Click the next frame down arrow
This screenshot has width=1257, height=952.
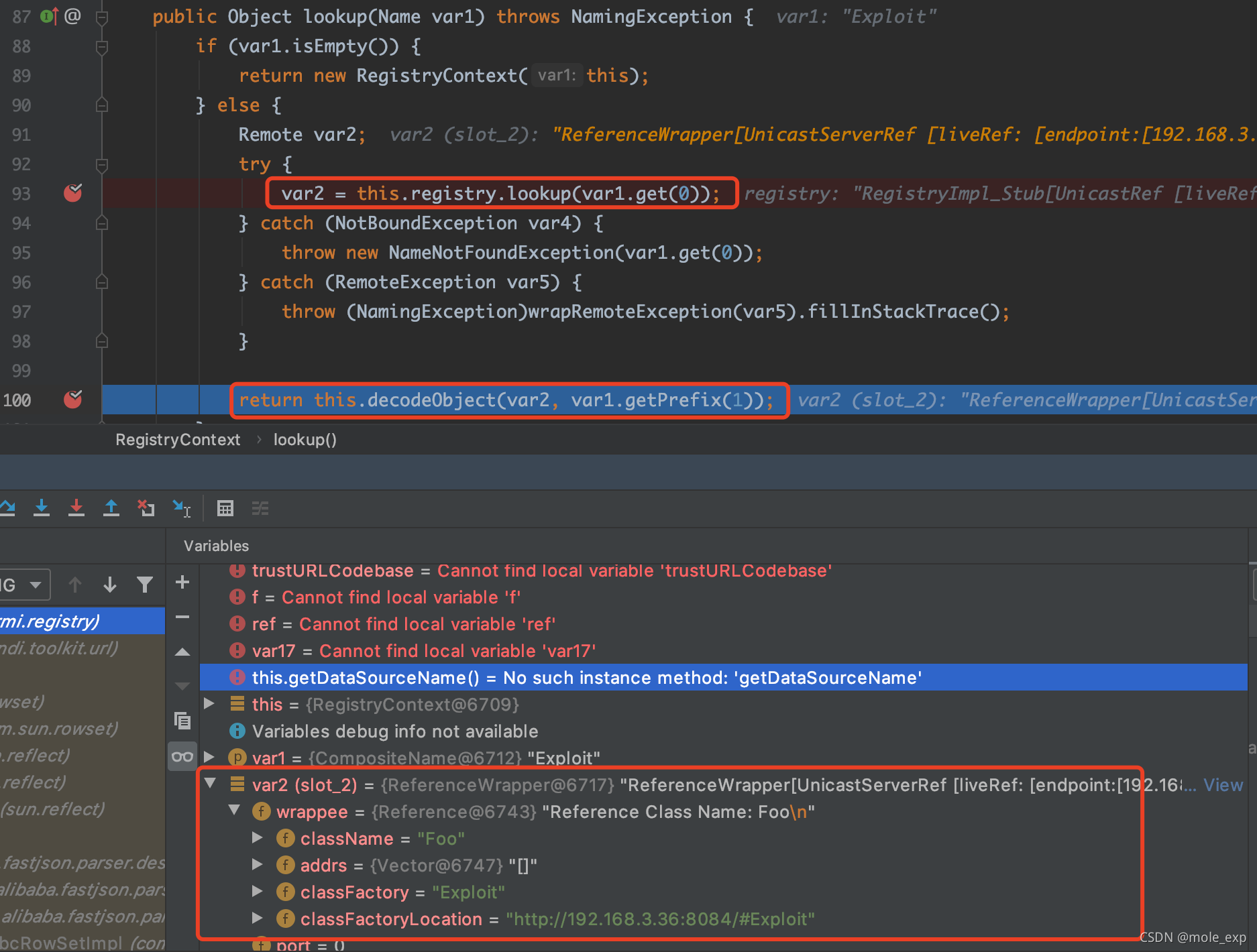pos(110,585)
